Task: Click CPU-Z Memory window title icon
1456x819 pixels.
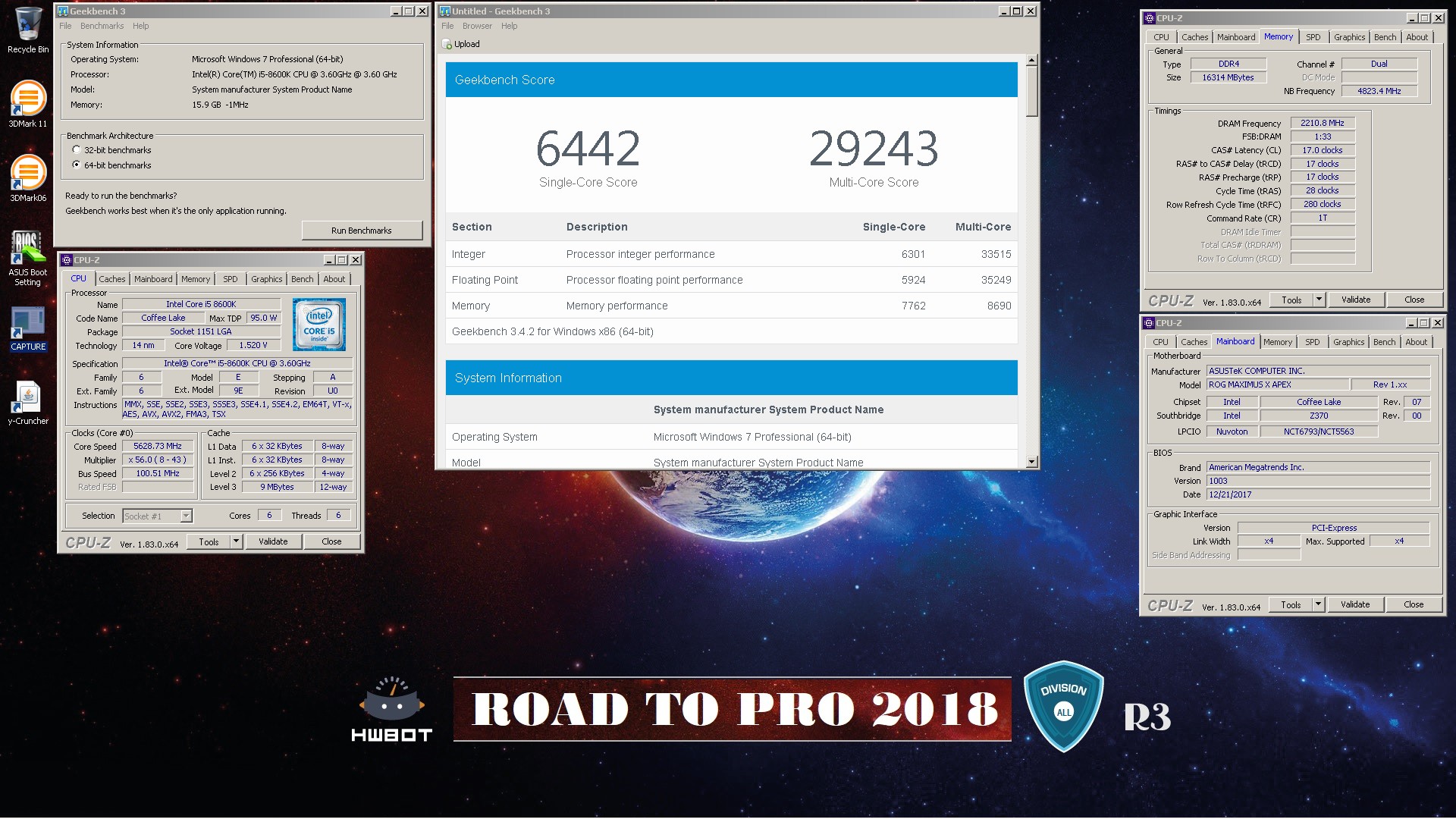Action: (x=1150, y=18)
